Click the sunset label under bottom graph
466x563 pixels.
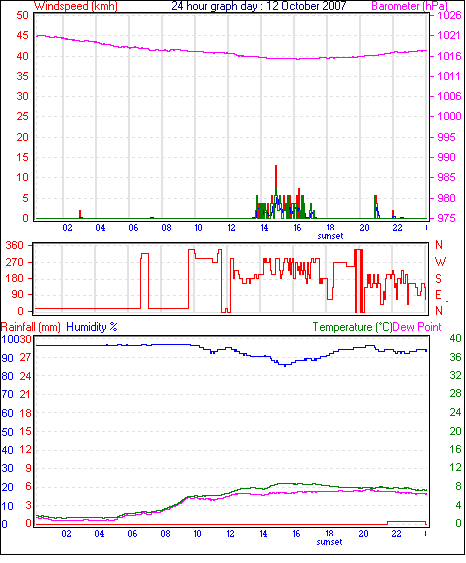(x=329, y=542)
